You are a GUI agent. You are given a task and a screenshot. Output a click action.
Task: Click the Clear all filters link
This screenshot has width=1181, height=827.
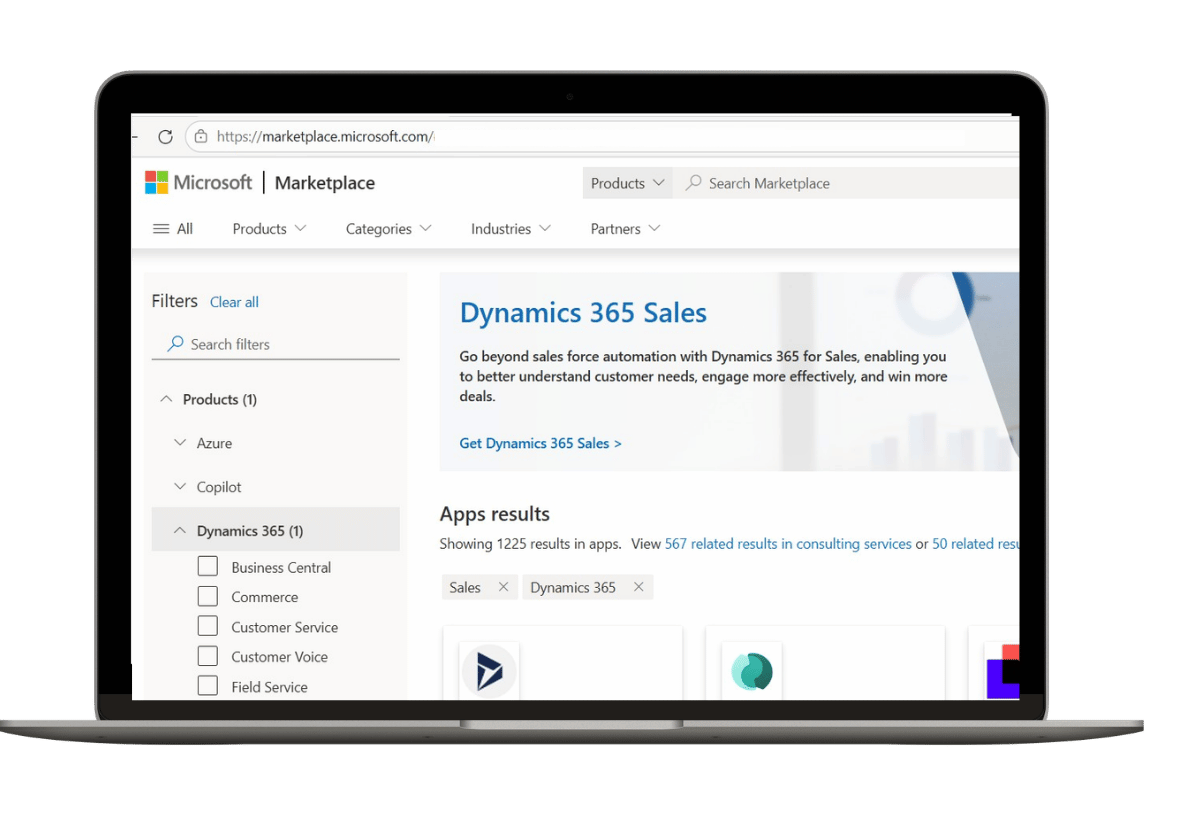[x=234, y=302]
